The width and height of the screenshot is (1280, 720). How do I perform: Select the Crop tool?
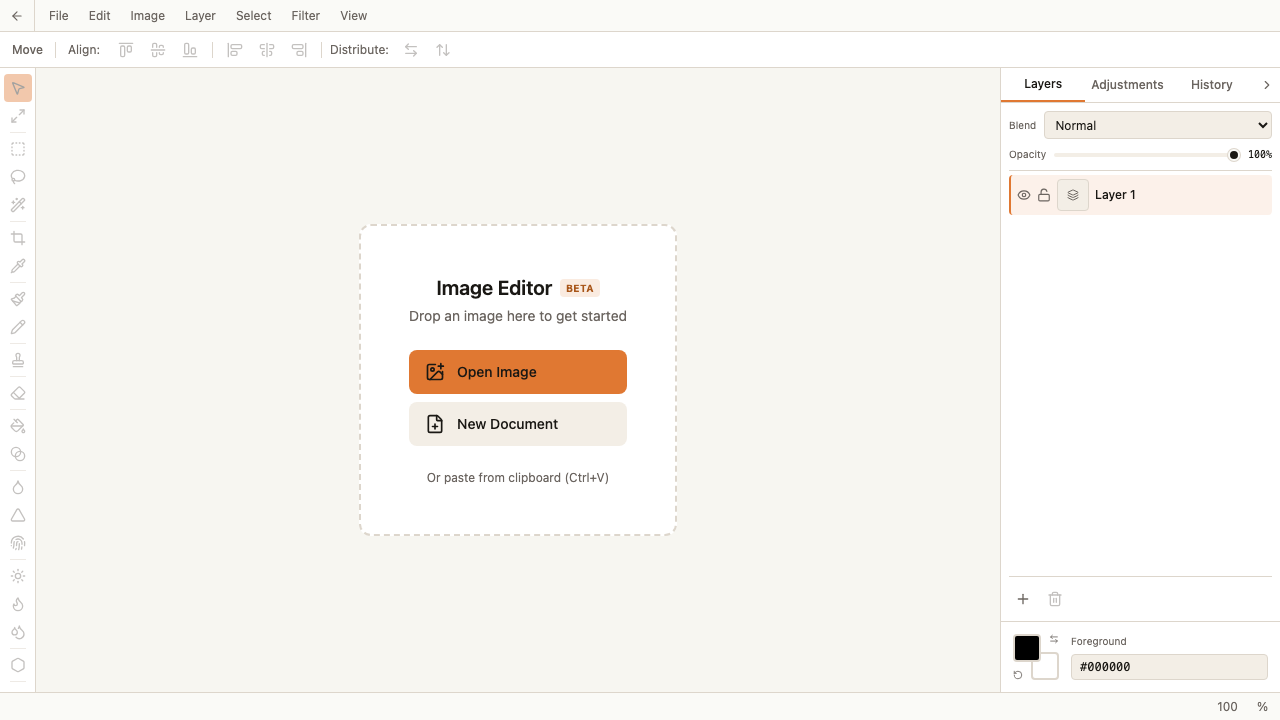click(x=18, y=238)
